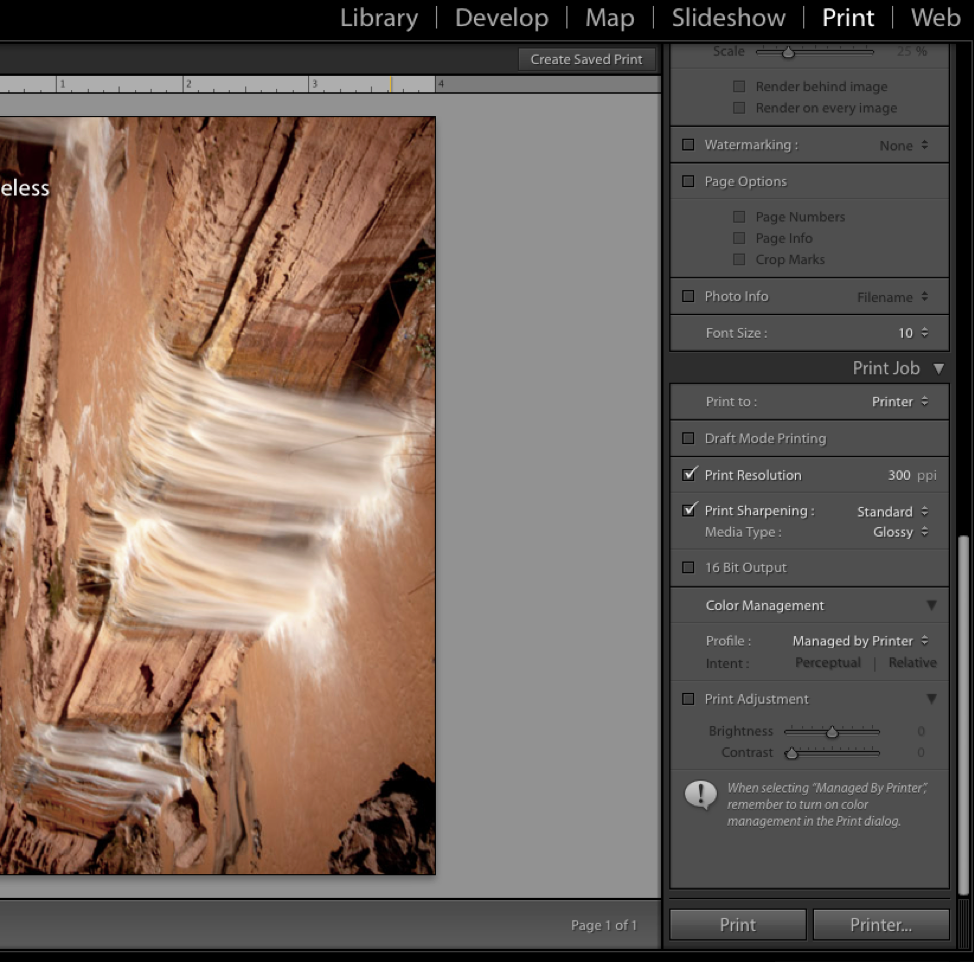974x962 pixels.
Task: Select the Perceptual rendering intent
Action: coord(828,662)
